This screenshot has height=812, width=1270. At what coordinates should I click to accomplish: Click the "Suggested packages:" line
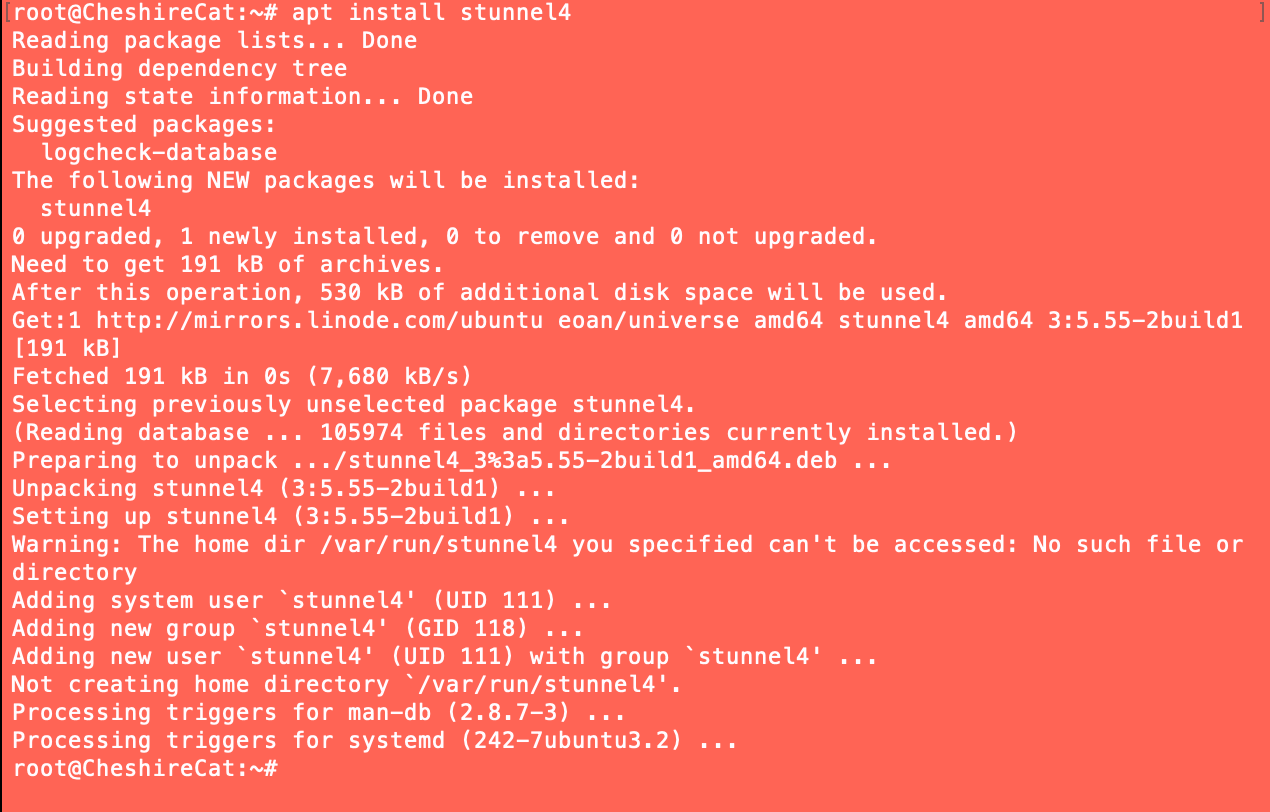(144, 125)
